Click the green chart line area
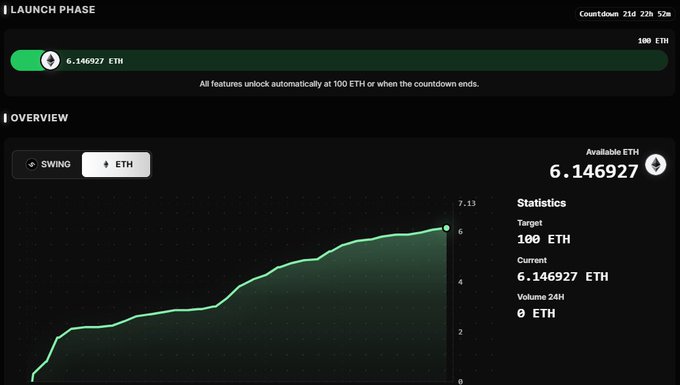The height and width of the screenshot is (385, 680). pos(239,303)
